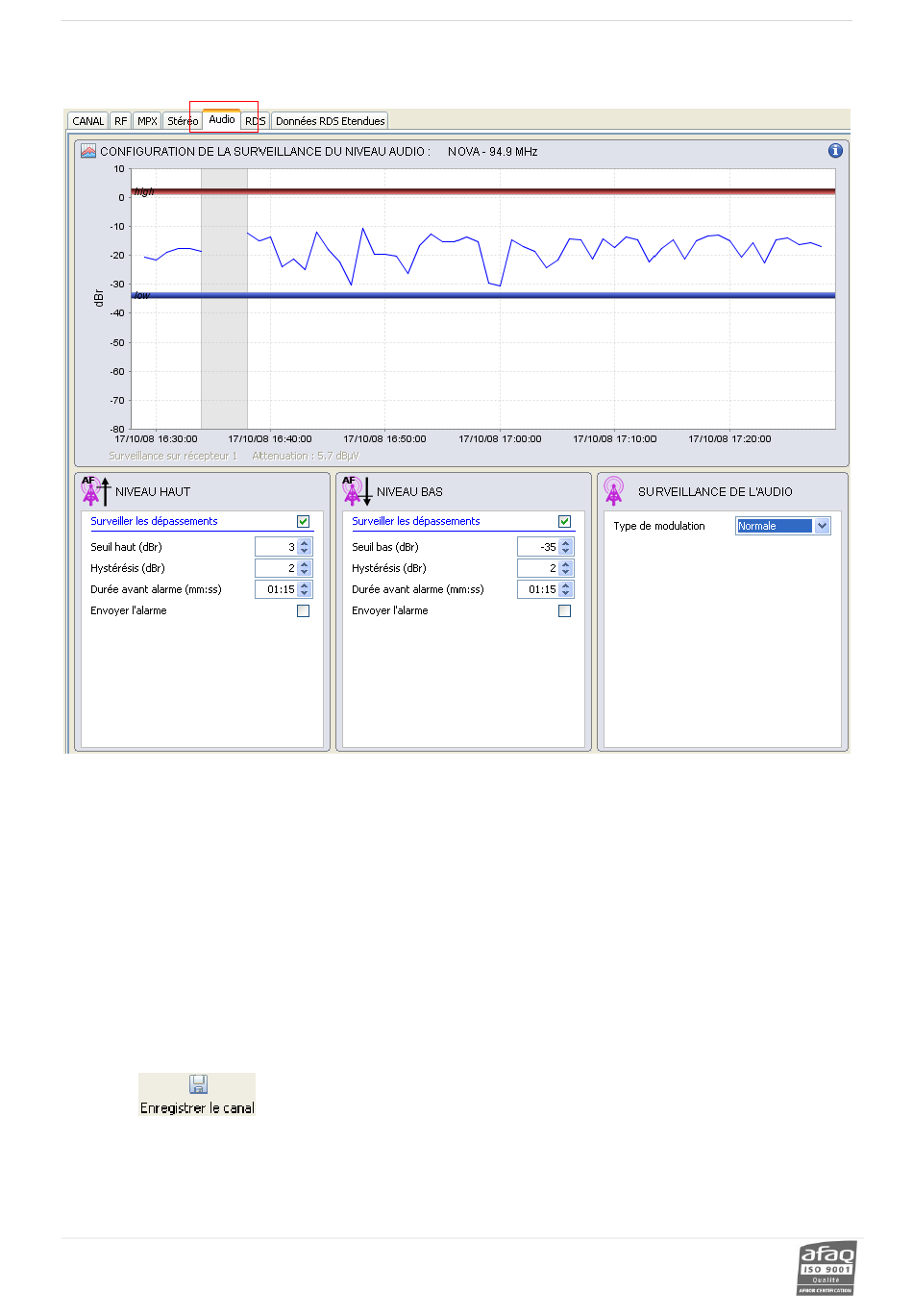Click the Seuil haut spinner arrows

tap(305, 547)
